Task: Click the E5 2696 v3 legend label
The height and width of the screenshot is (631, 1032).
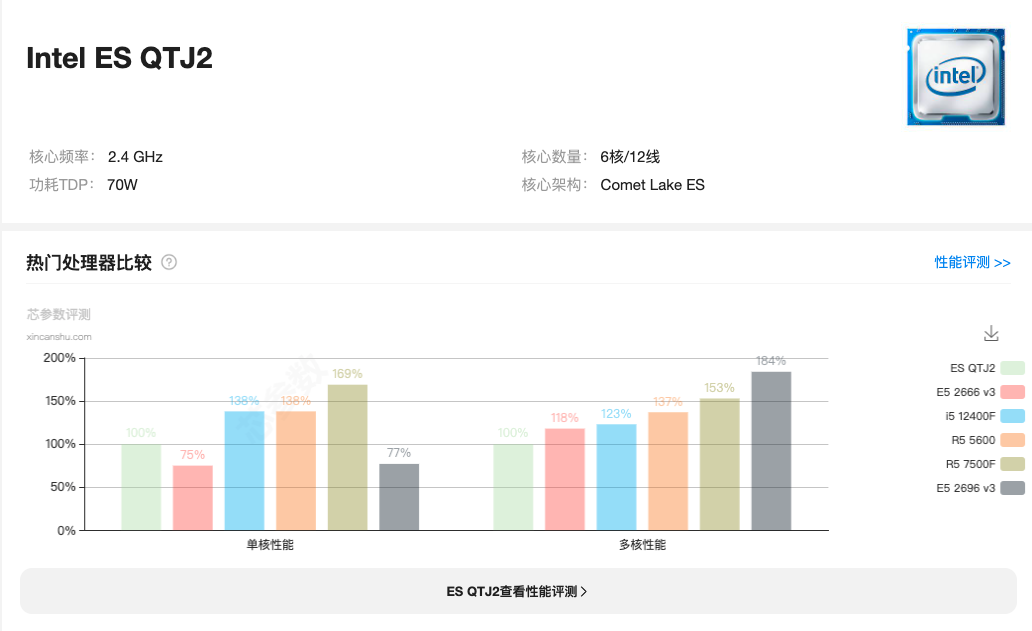Action: click(x=966, y=488)
